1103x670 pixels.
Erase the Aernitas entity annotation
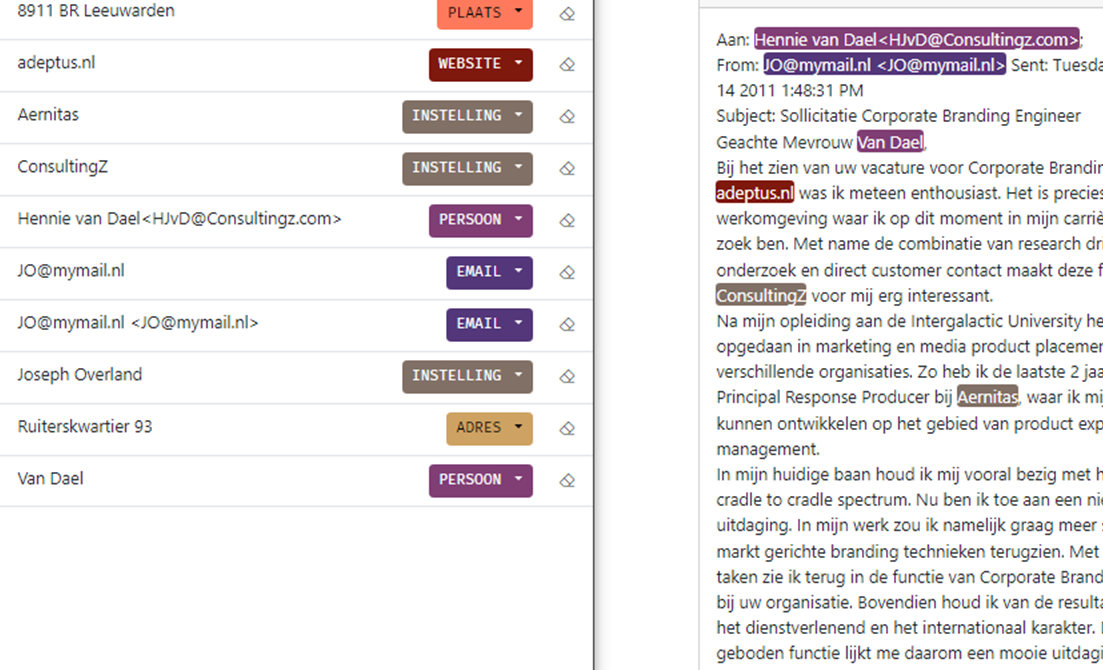pyautogui.click(x=567, y=117)
